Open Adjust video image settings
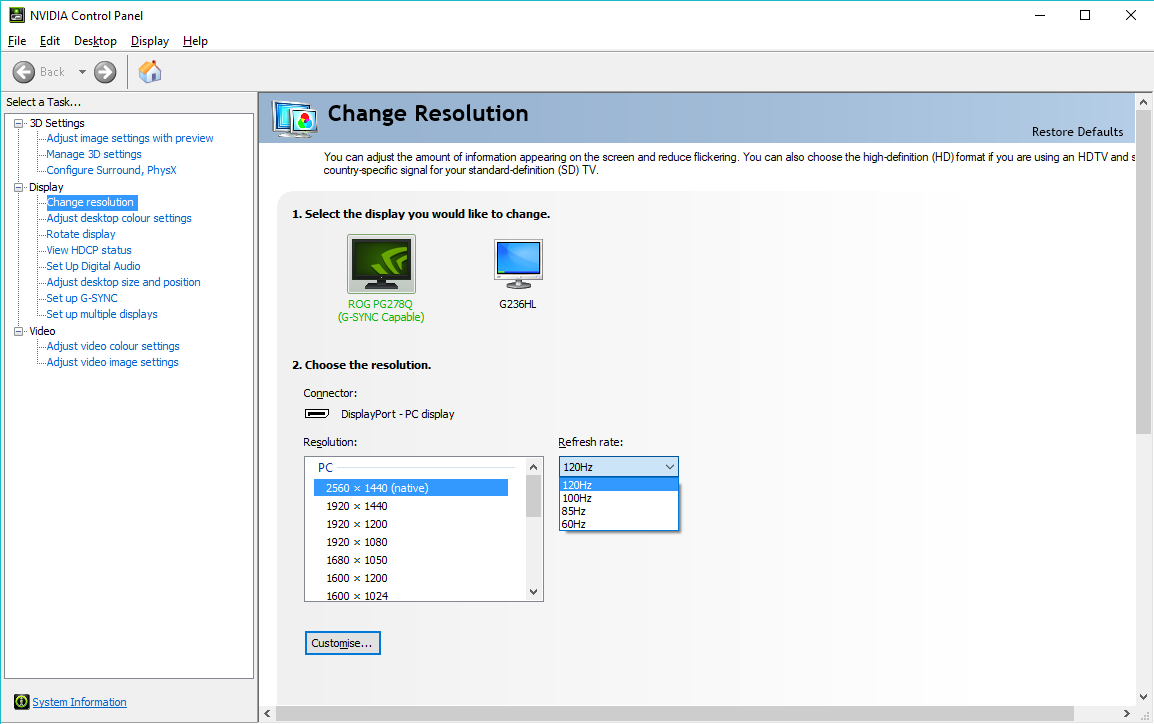The image size is (1154, 724). [x=113, y=362]
